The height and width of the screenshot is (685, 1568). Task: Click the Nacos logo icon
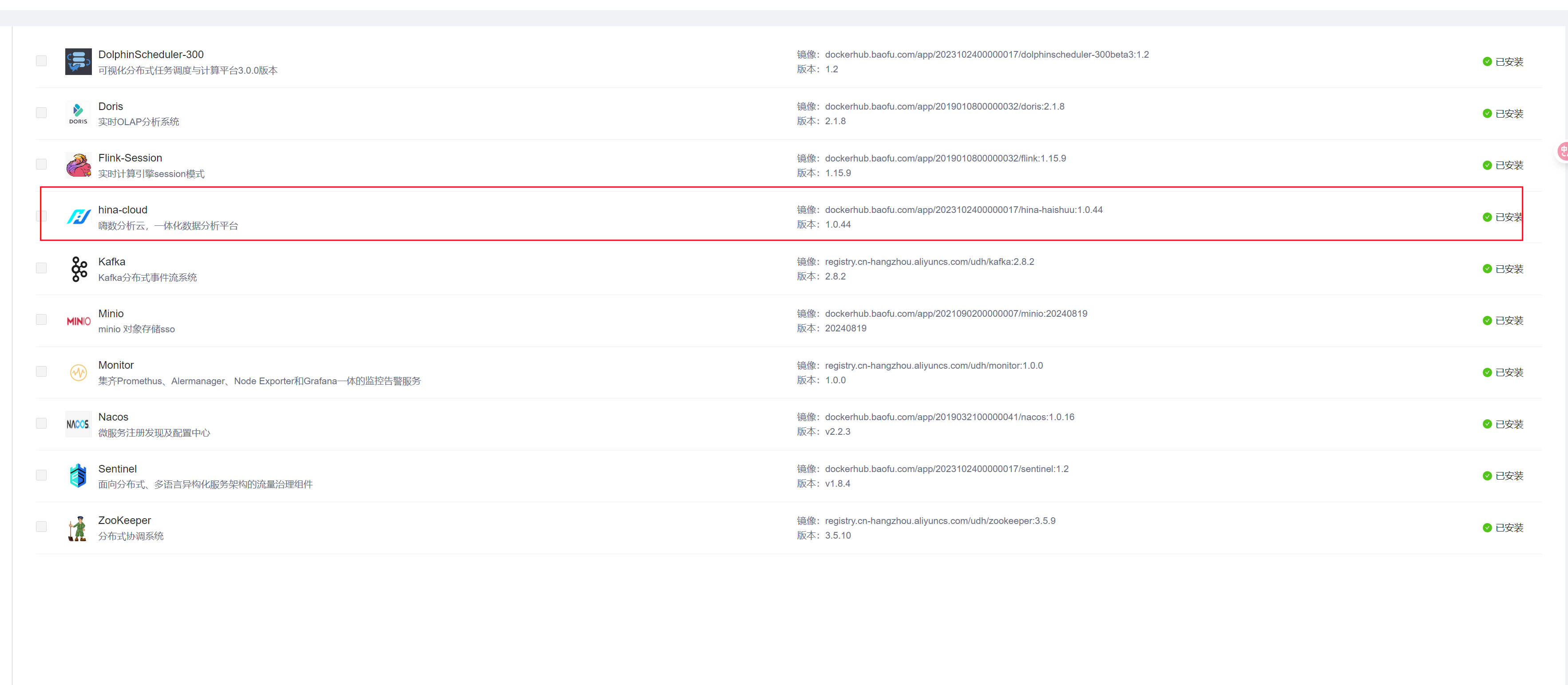click(x=78, y=424)
